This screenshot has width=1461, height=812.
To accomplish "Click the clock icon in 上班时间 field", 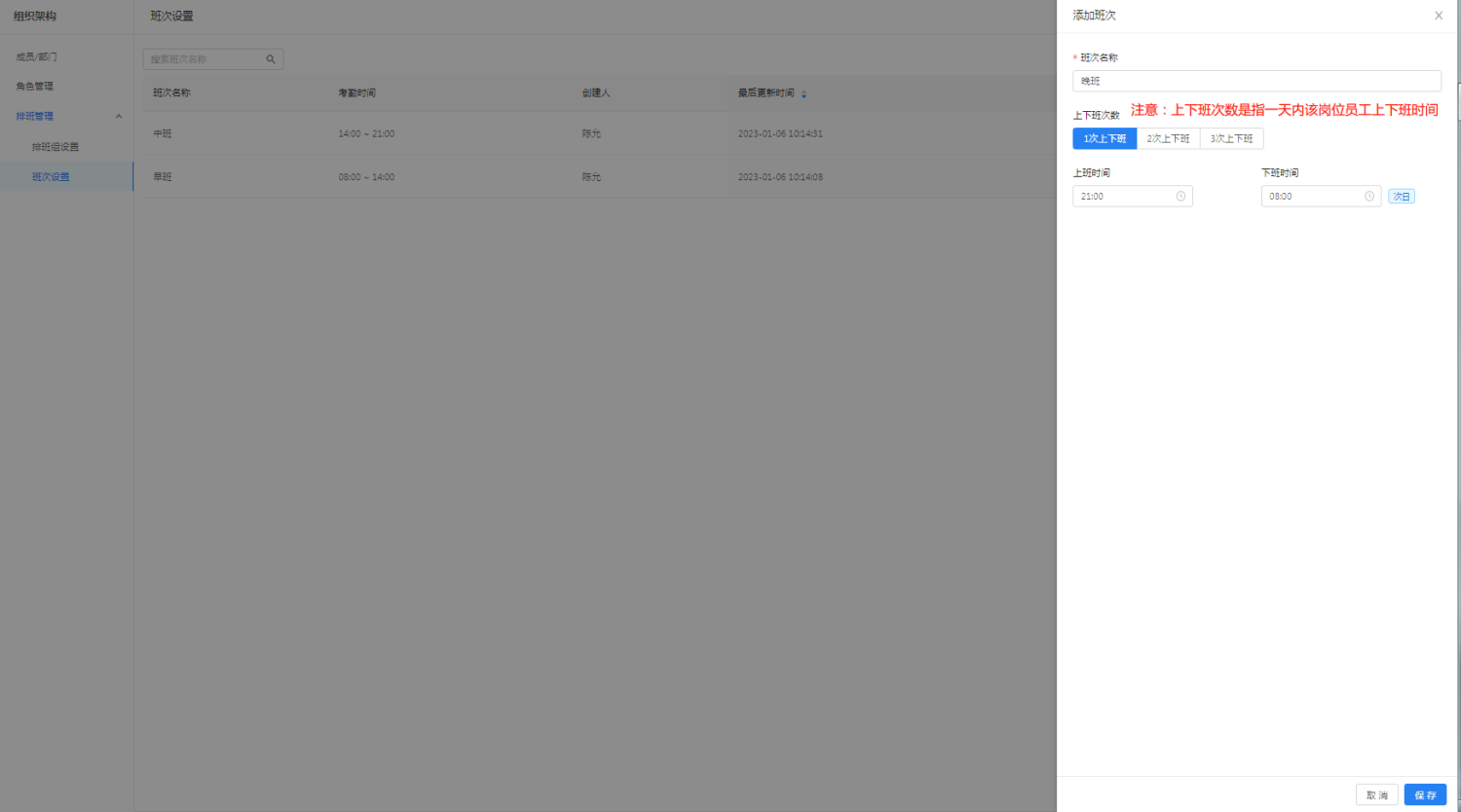I will (1180, 197).
